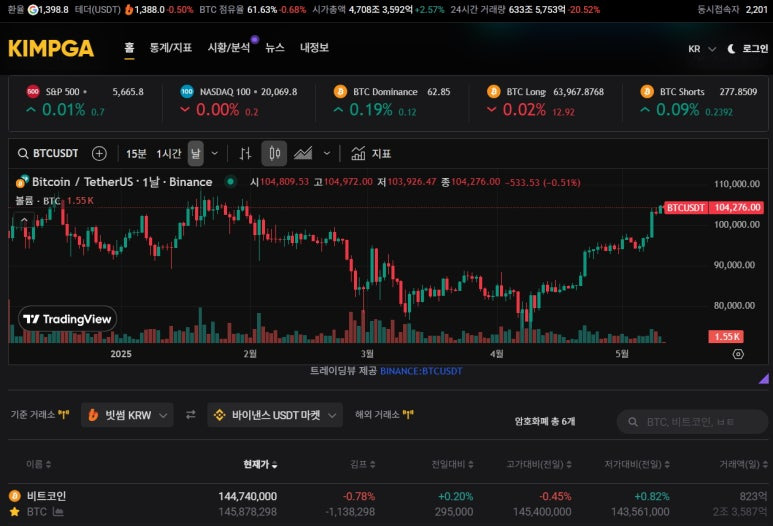Select the area chart style icon
This screenshot has width=773, height=526.
pyautogui.click(x=303, y=154)
